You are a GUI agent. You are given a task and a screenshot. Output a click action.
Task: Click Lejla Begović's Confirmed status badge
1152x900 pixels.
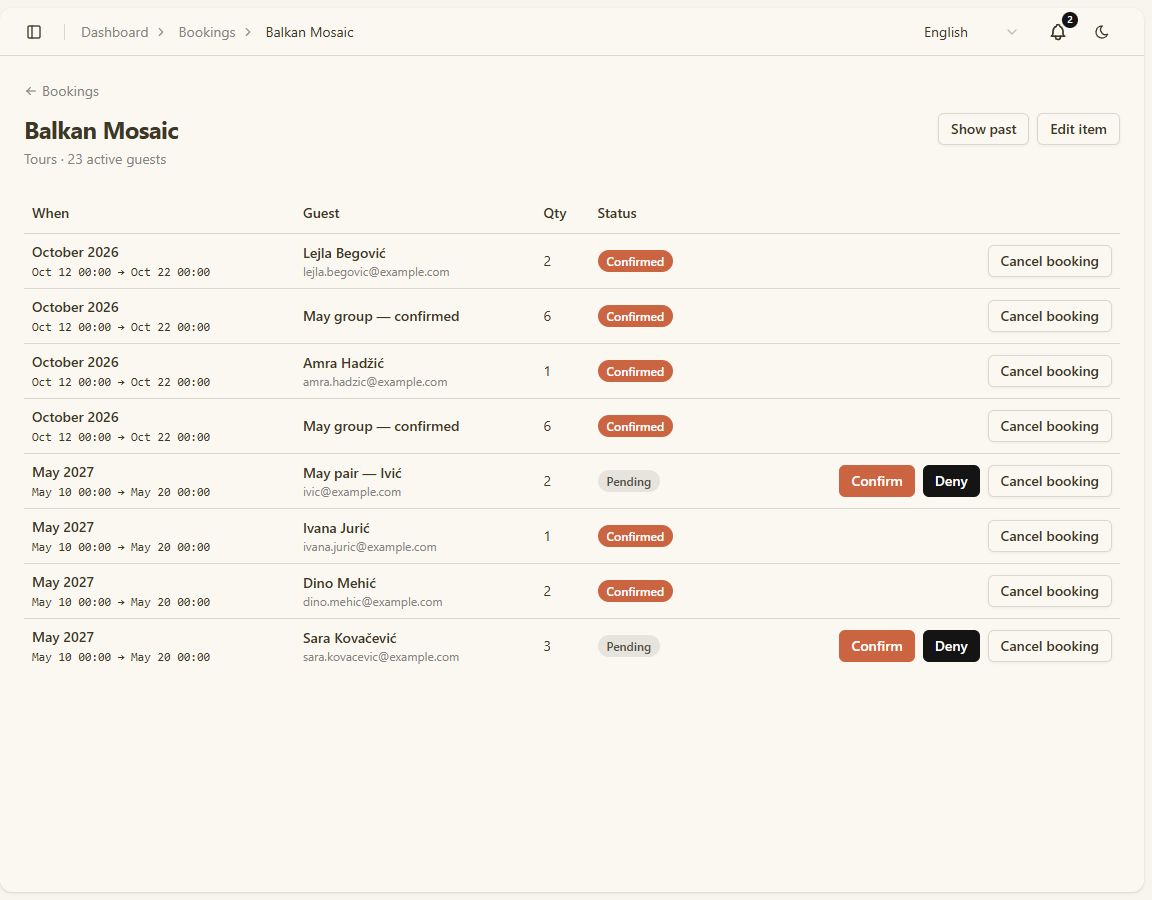[x=635, y=262]
